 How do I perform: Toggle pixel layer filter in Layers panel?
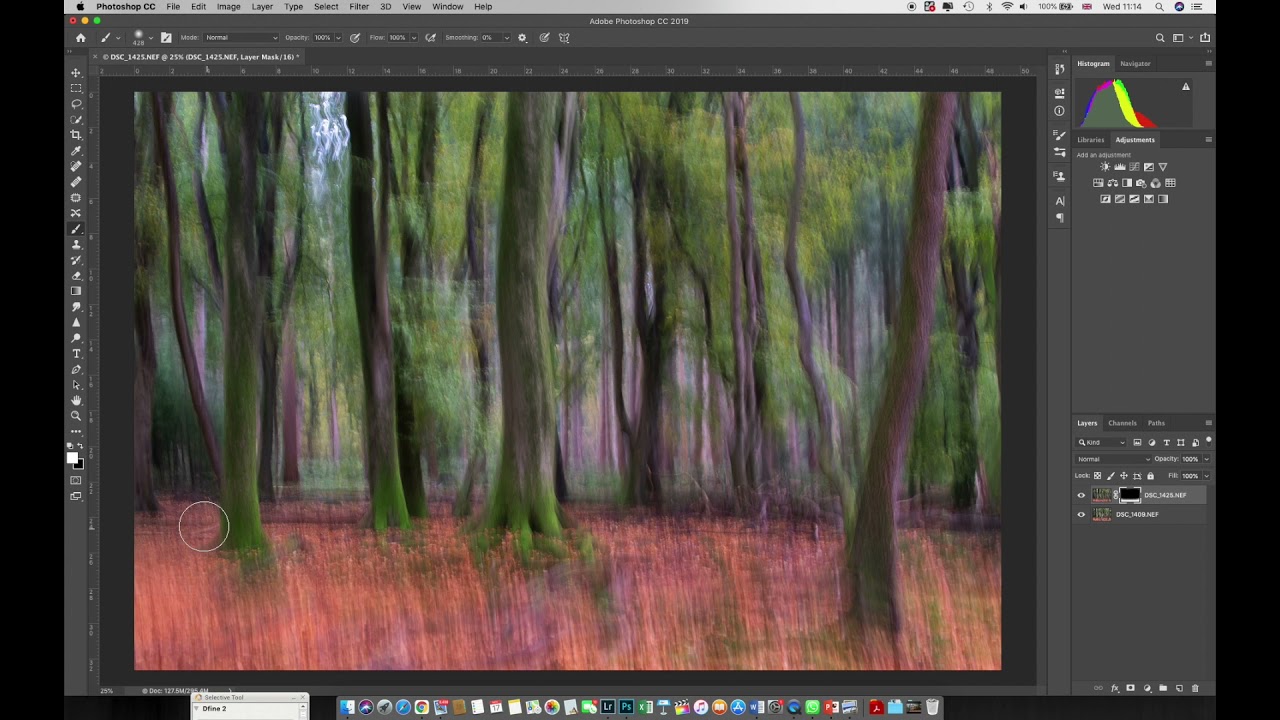(x=1137, y=442)
